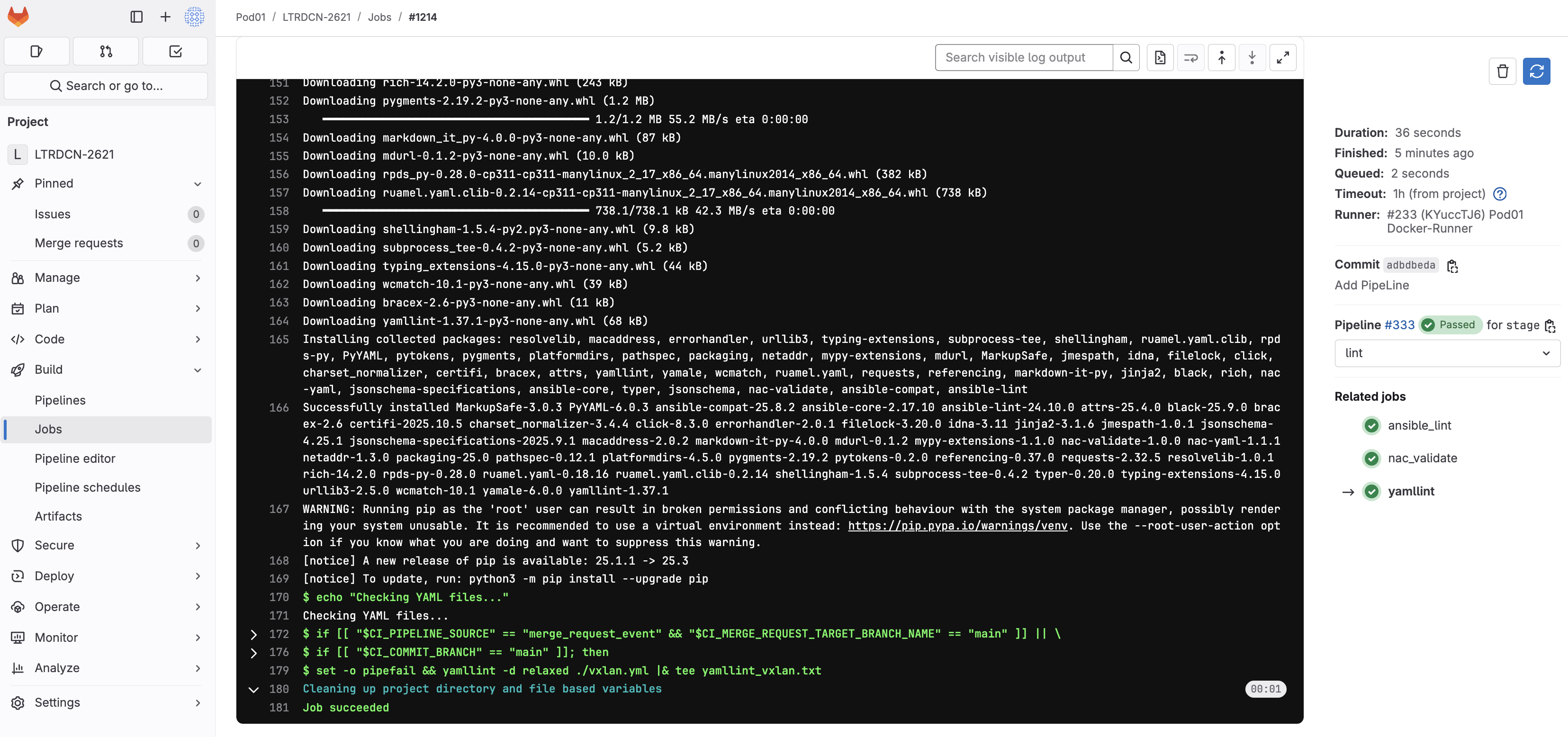This screenshot has height=737, width=1568.
Task: Click the erase job log trash icon
Action: (1502, 72)
